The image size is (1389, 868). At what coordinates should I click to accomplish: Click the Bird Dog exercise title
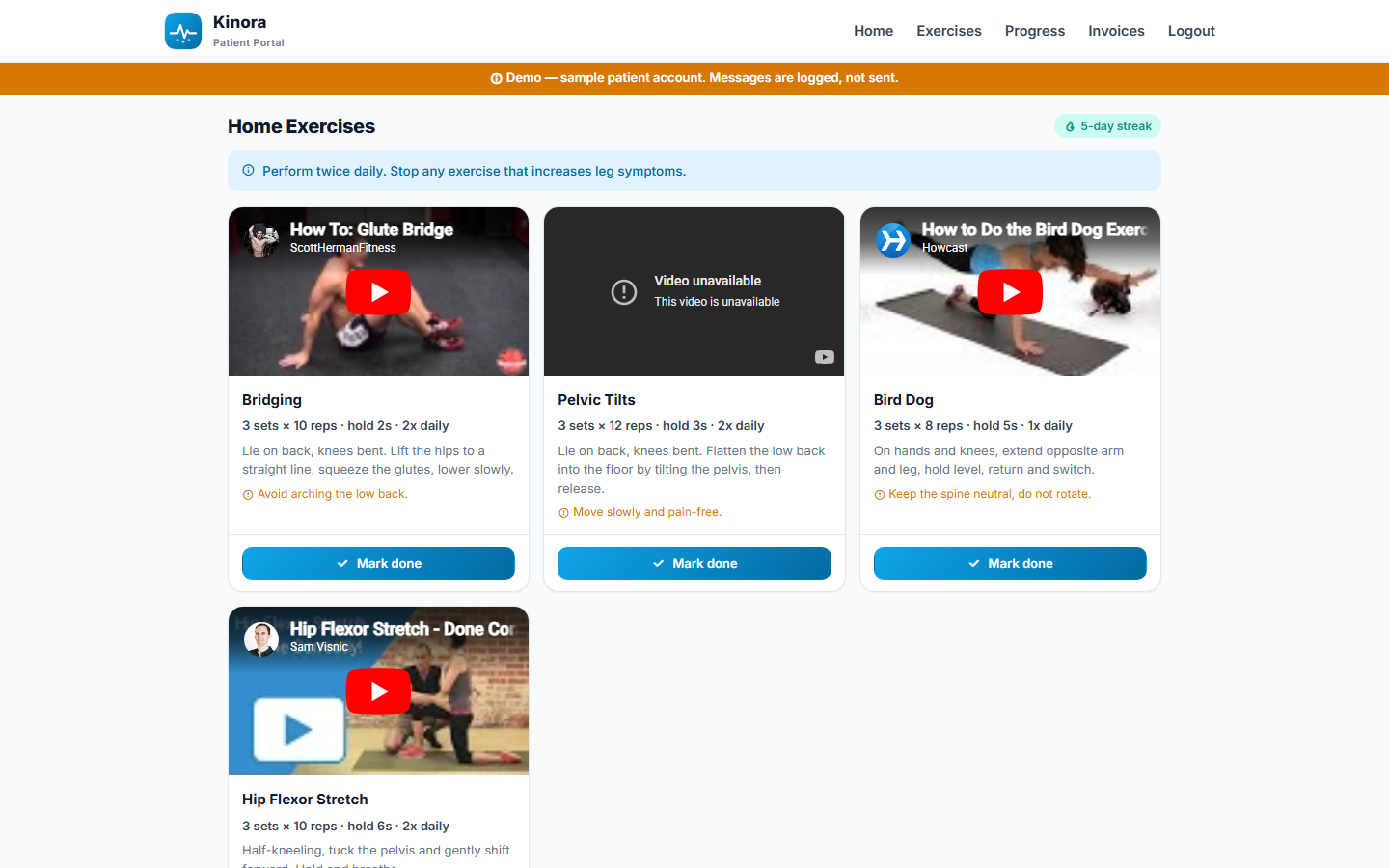coord(904,400)
